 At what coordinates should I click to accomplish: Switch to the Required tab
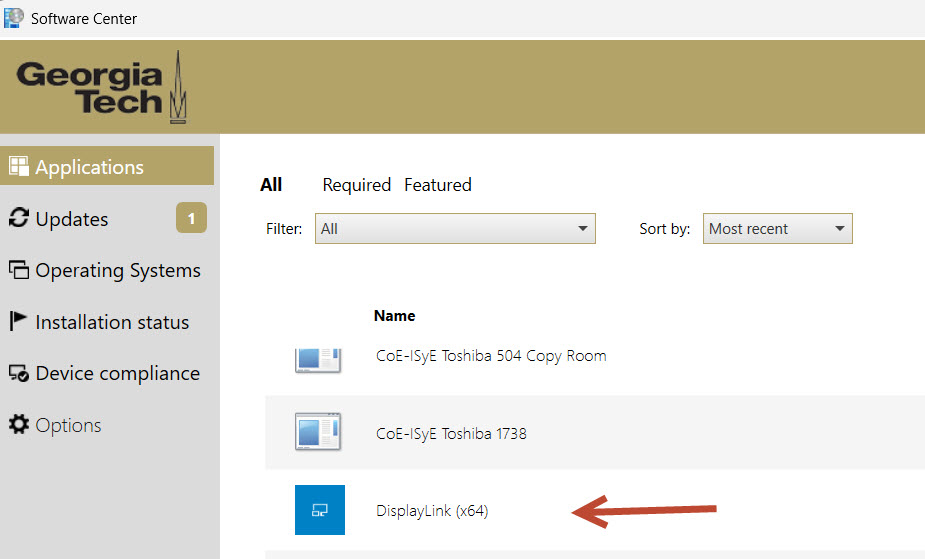click(x=356, y=185)
